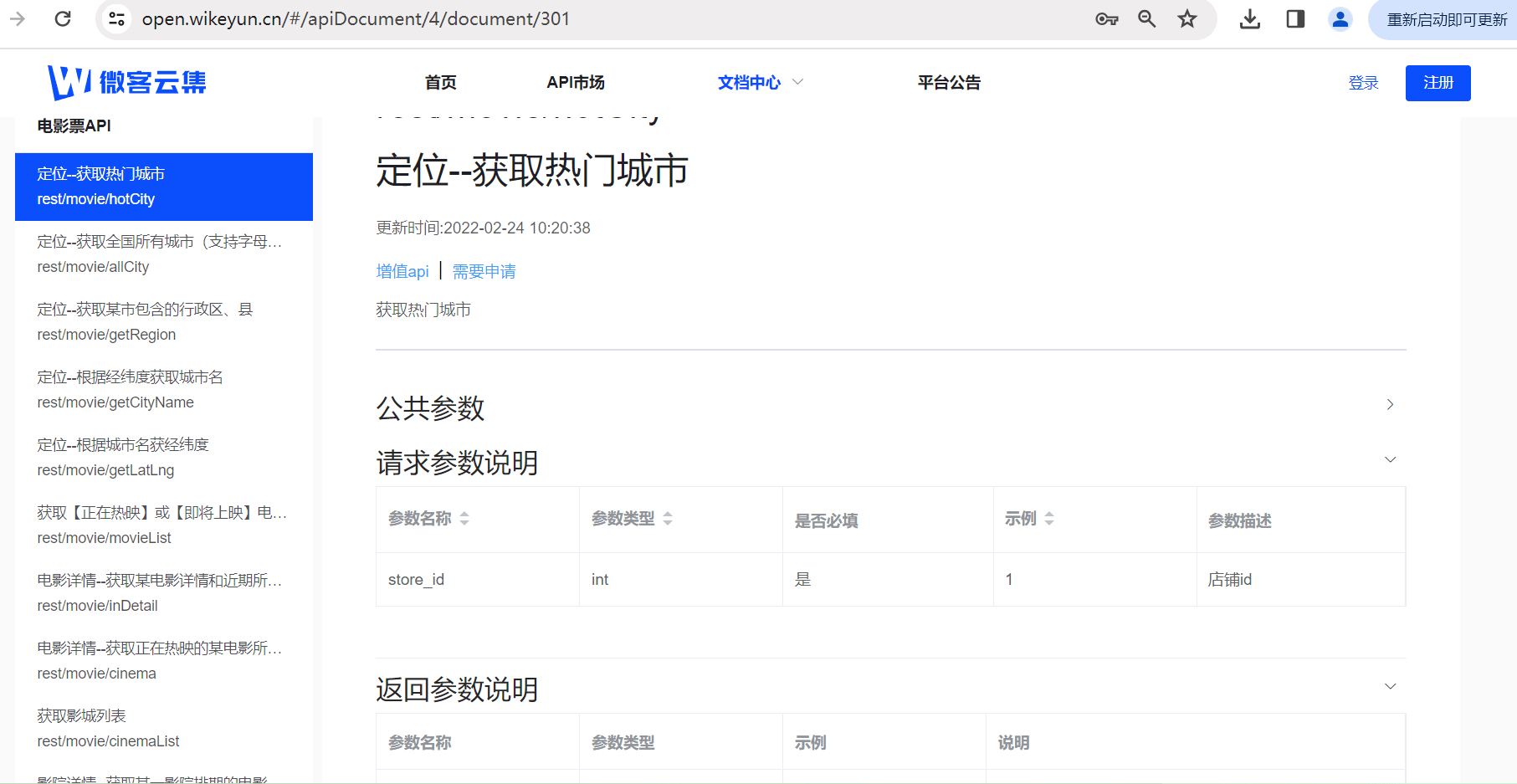Expand the 文档中心 dropdown chevron
Screen dimensions: 1517x784
coord(797,82)
